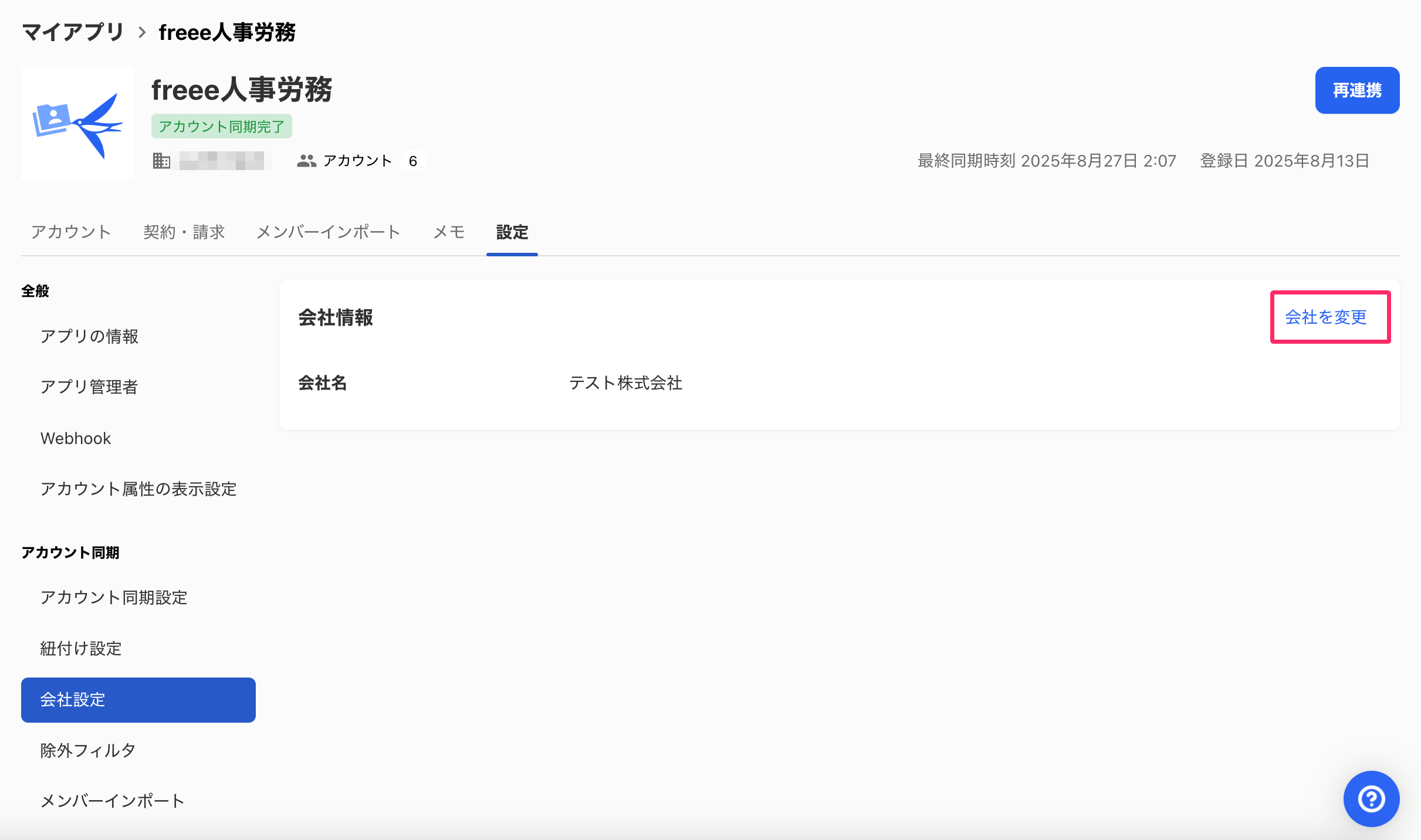Click the テスト株式会社 company name value

coord(626,383)
